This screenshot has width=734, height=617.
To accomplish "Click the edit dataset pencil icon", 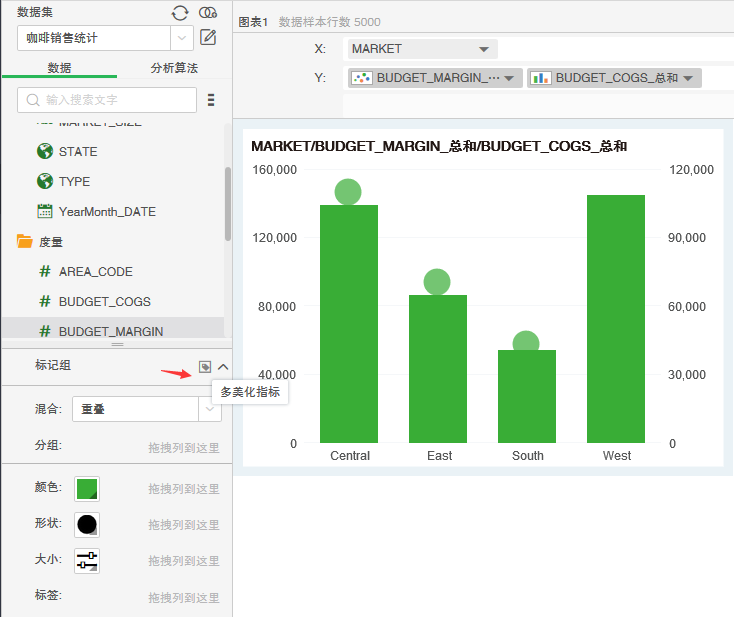I will click(208, 38).
